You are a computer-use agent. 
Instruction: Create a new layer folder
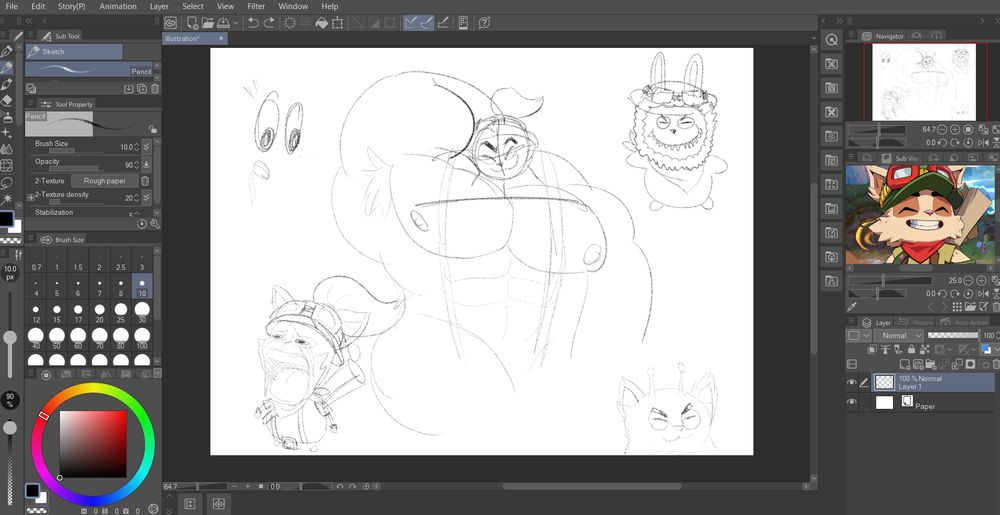click(x=932, y=365)
